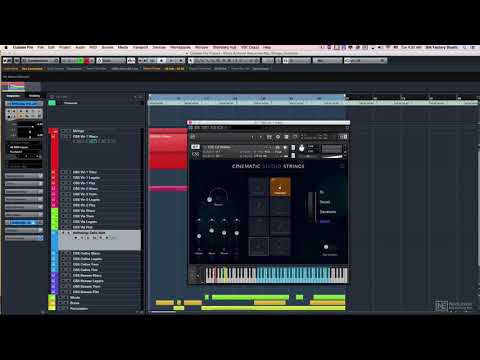Mute the Winds folder track
The height and width of the screenshot is (360, 480).
60,297
